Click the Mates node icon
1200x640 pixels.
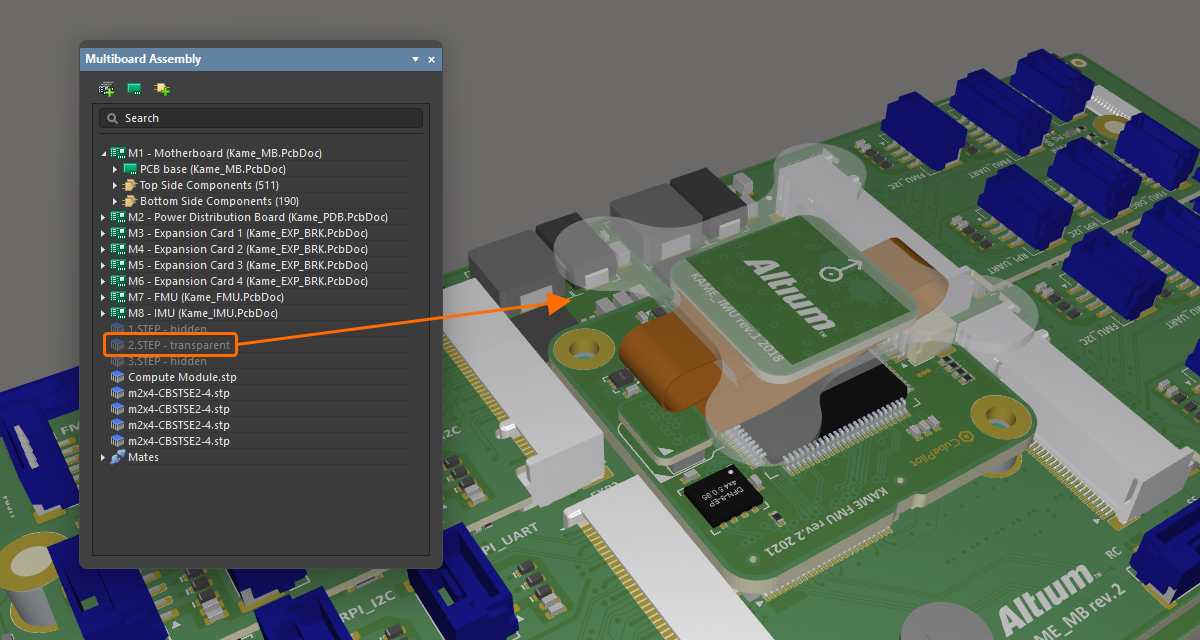[x=118, y=457]
